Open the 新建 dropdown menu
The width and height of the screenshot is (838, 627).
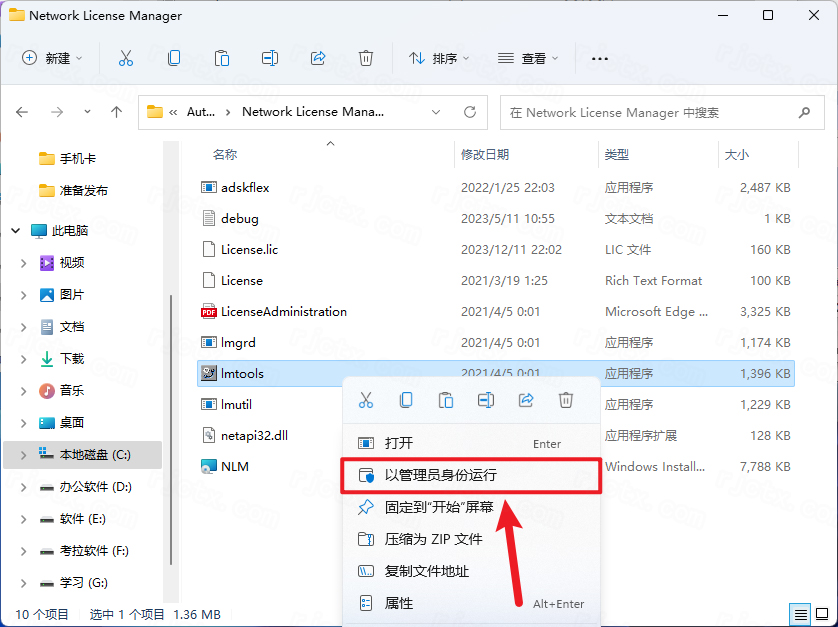(x=53, y=58)
